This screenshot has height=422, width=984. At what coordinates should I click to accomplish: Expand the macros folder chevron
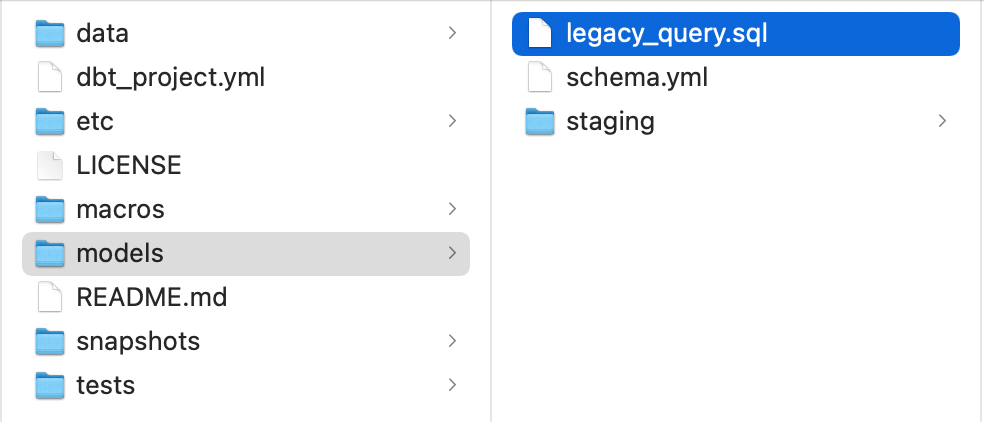tap(453, 210)
